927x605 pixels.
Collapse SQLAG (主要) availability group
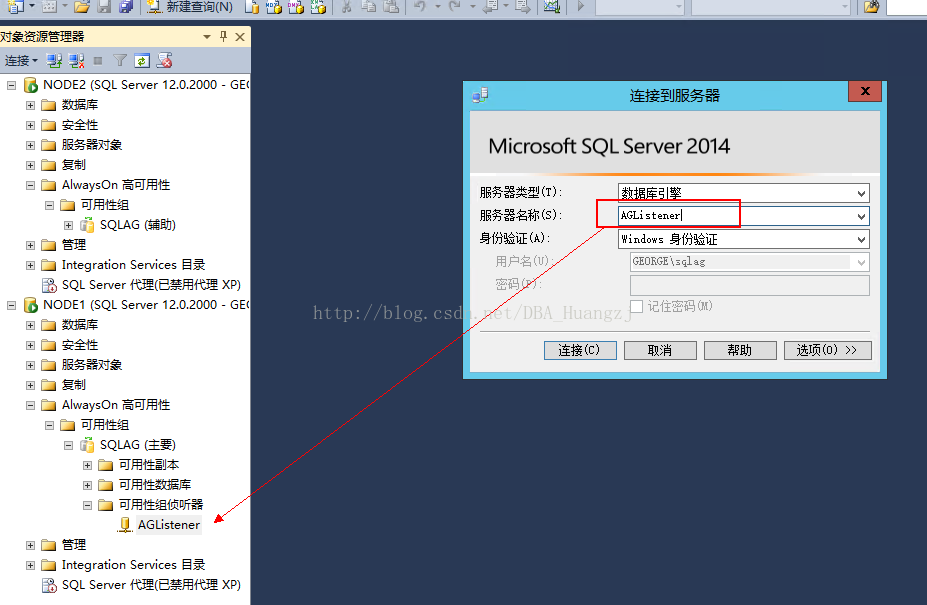69,445
